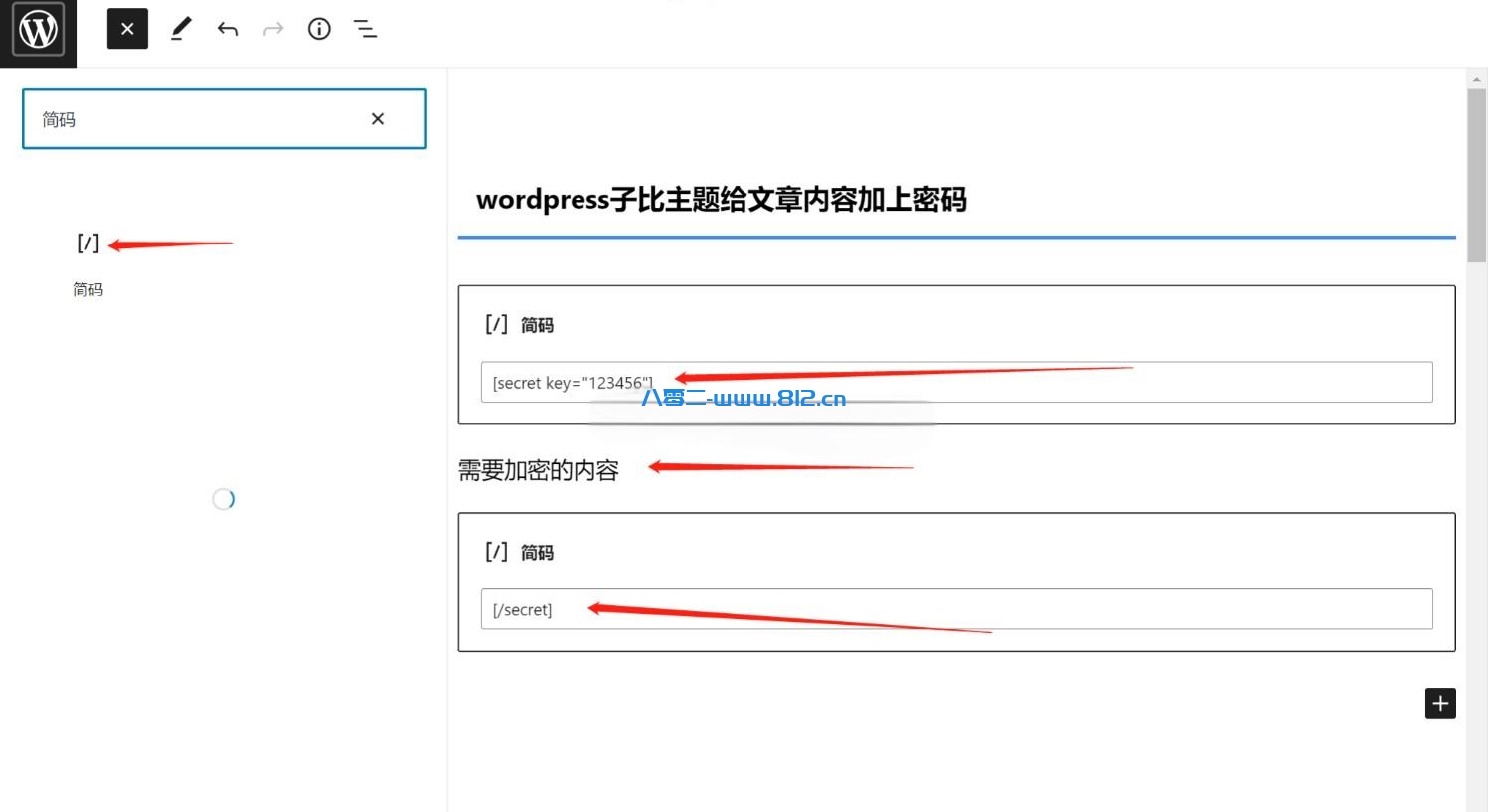Open the document details info icon
The image size is (1488, 812).
pyautogui.click(x=319, y=29)
